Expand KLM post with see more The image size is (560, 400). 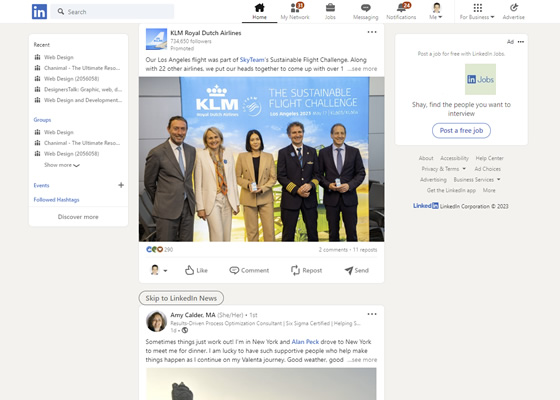pos(363,69)
